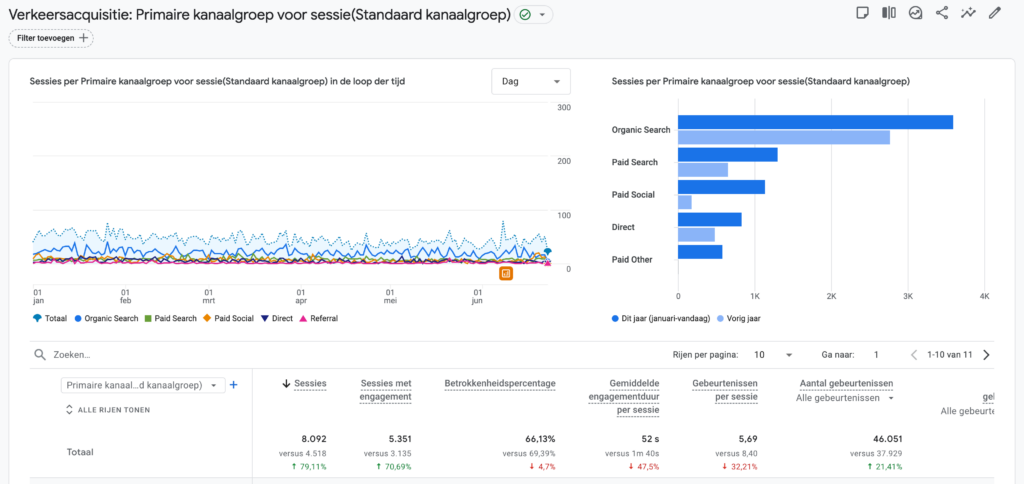This screenshot has height=484, width=1024.
Task: Add secondary dimension with plus icon
Action: 233,385
